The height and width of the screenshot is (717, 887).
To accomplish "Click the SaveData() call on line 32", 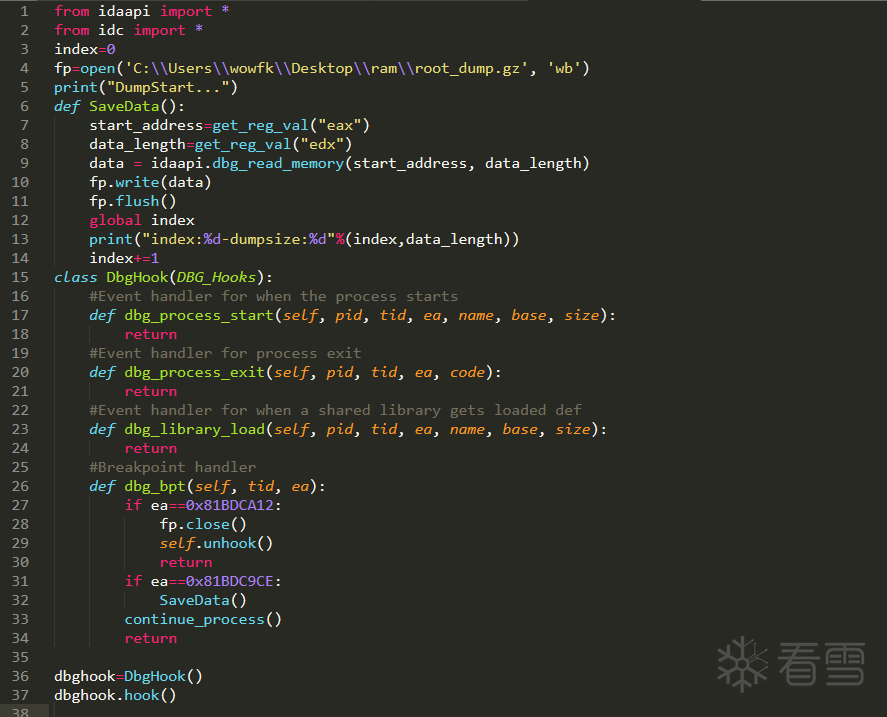I will click(203, 600).
